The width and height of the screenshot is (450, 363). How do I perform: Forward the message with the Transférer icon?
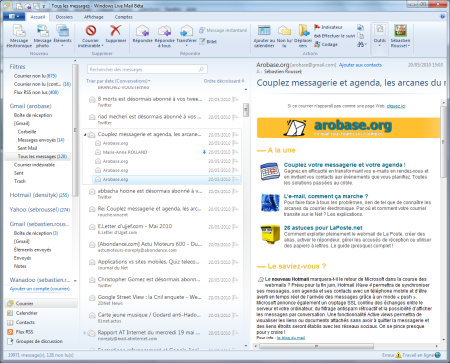(x=186, y=36)
